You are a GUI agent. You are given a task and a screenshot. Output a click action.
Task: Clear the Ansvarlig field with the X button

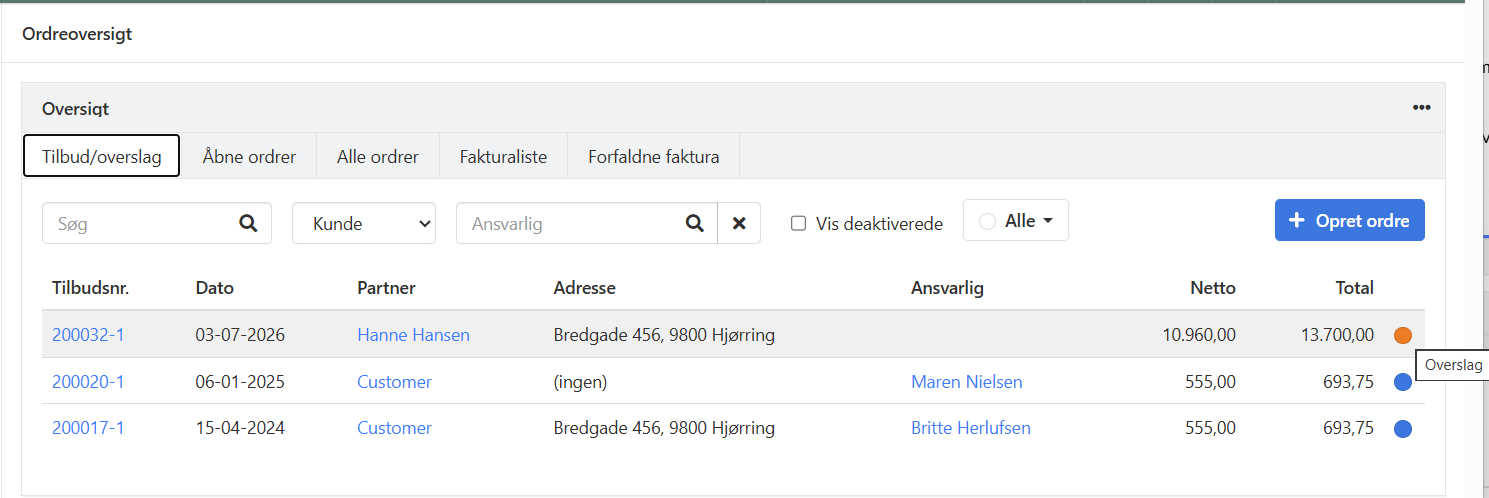pyautogui.click(x=739, y=224)
